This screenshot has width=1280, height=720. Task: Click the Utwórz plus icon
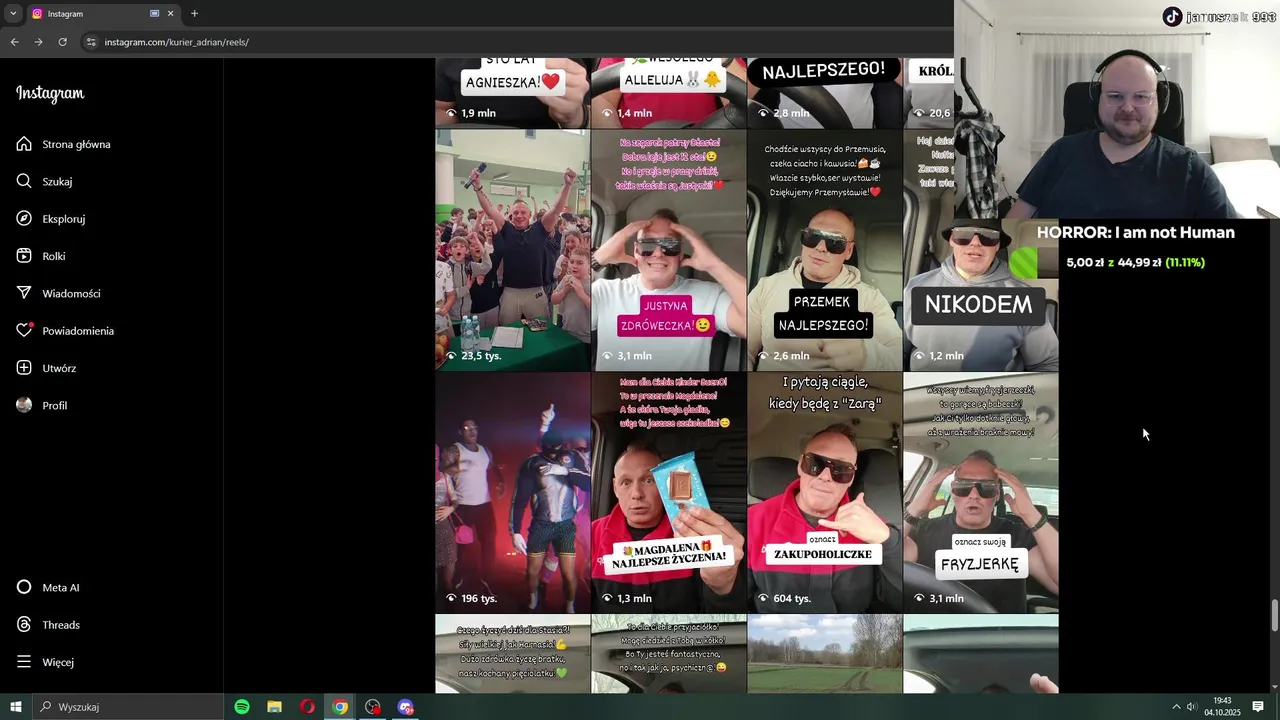tap(24, 368)
